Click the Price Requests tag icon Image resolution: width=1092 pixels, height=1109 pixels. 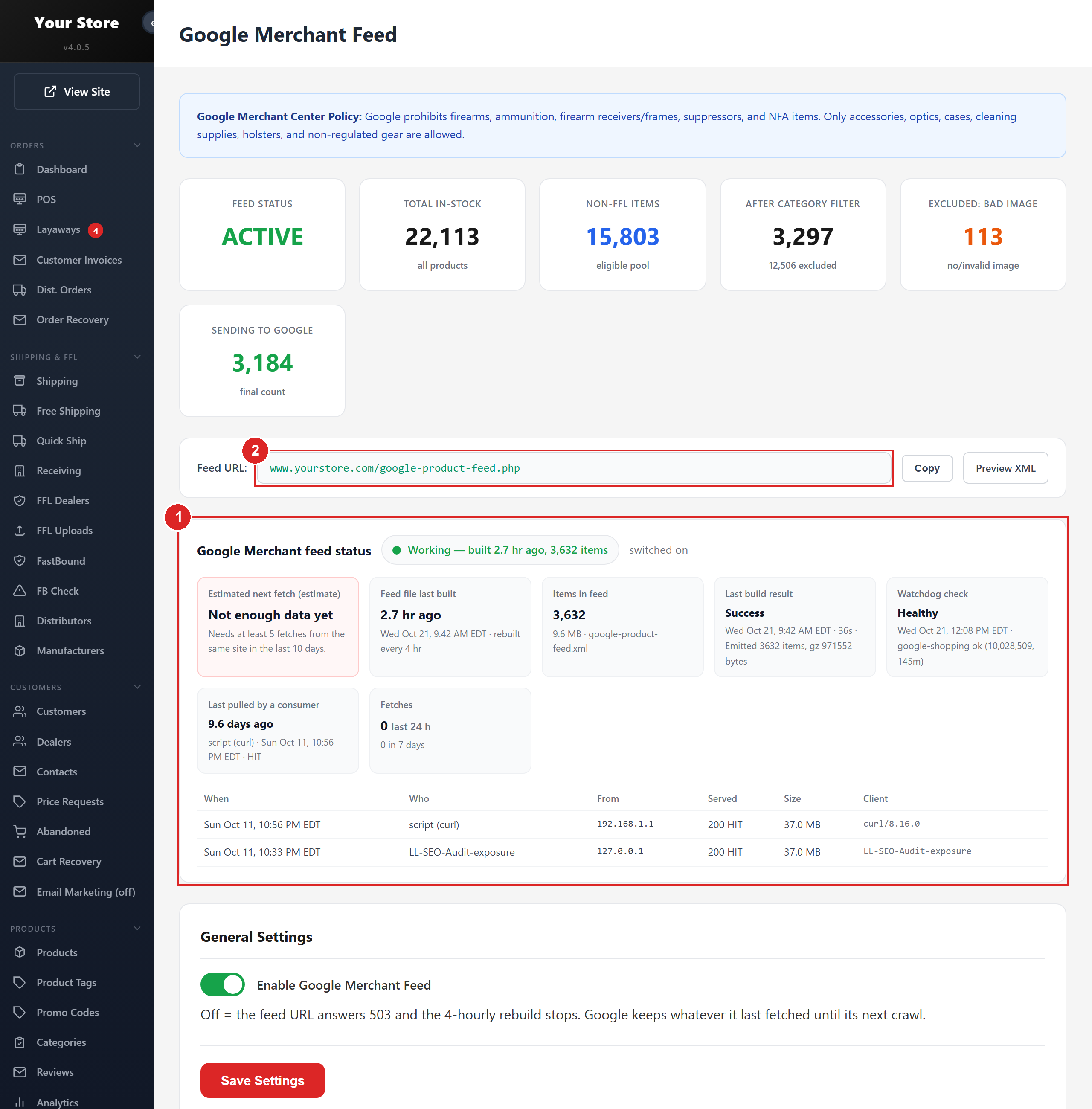[x=20, y=801]
